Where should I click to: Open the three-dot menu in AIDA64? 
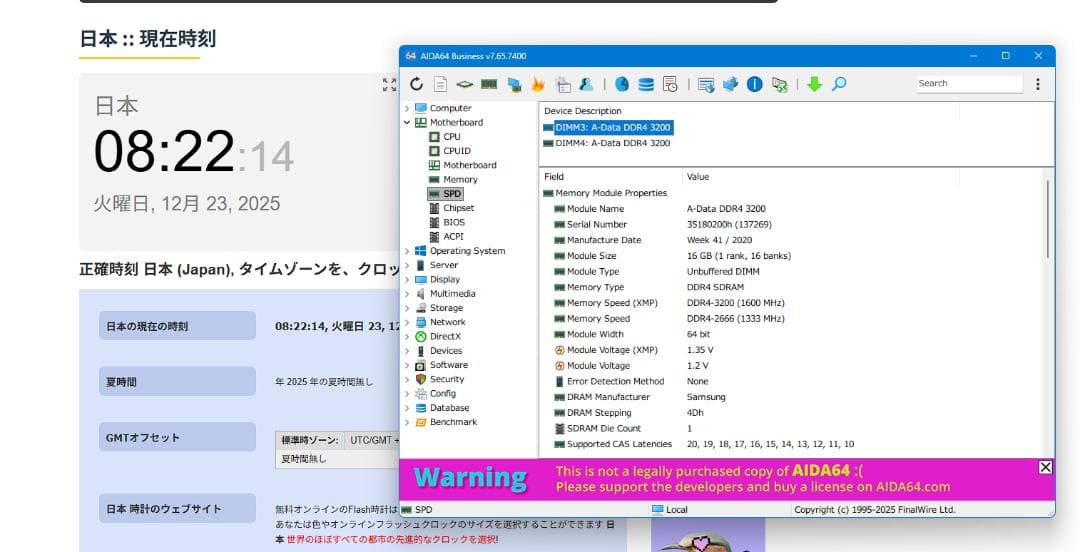click(x=1038, y=84)
